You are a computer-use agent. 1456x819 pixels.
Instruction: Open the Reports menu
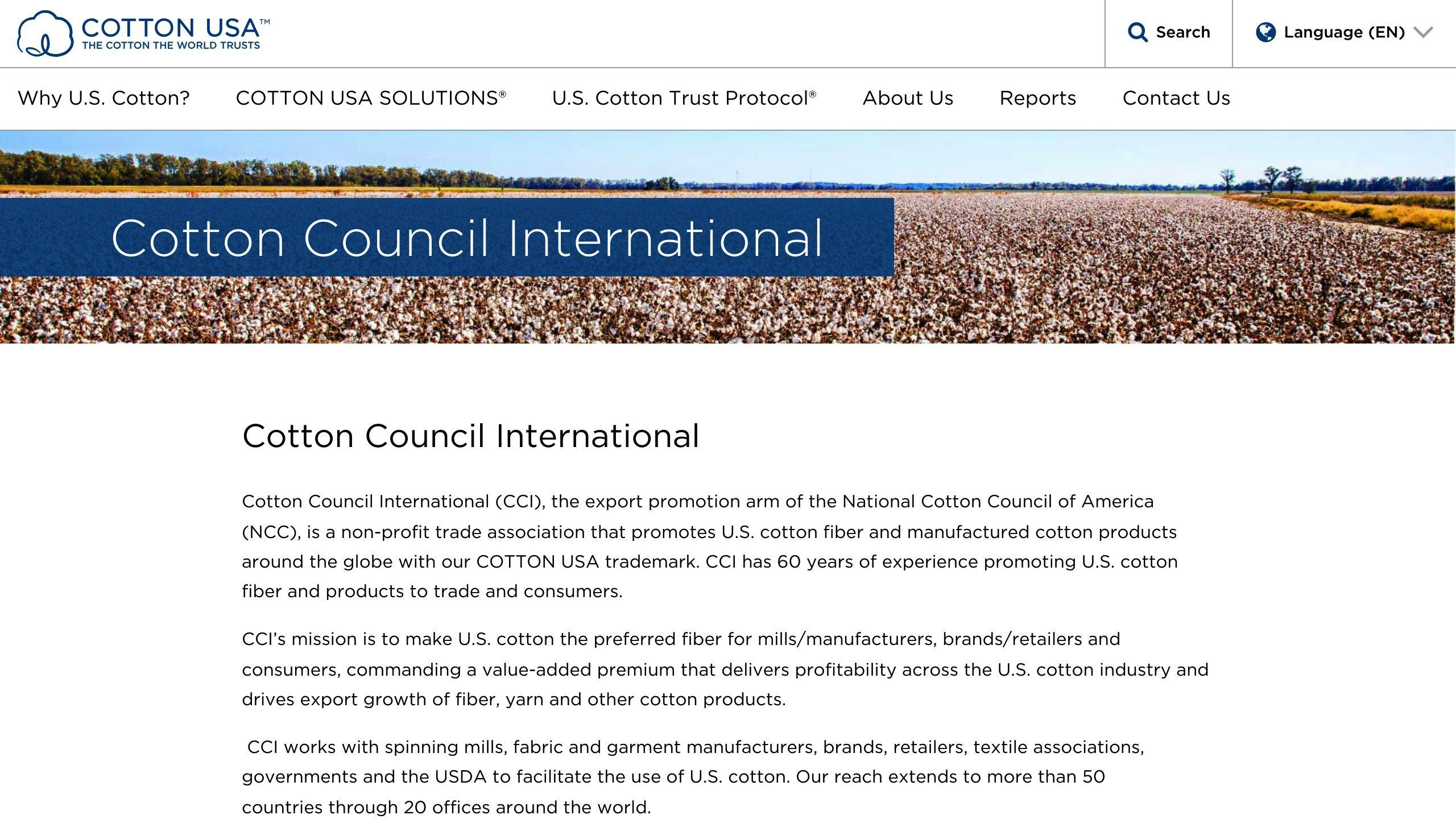click(x=1038, y=98)
